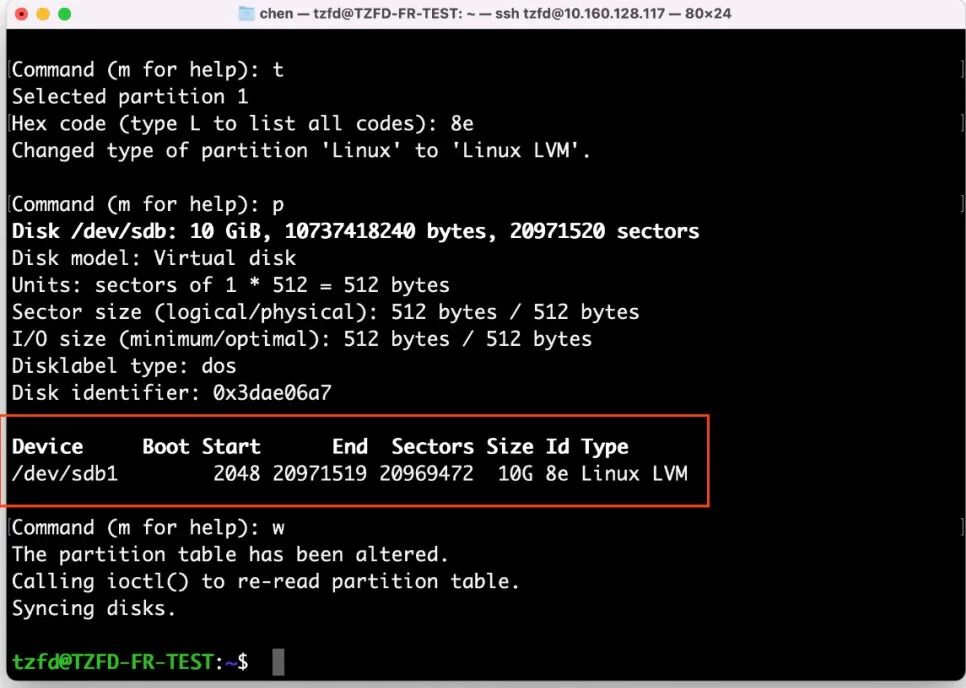The image size is (966, 688).
Task: Click the 'Disklabel type: dos' line
Action: (124, 366)
